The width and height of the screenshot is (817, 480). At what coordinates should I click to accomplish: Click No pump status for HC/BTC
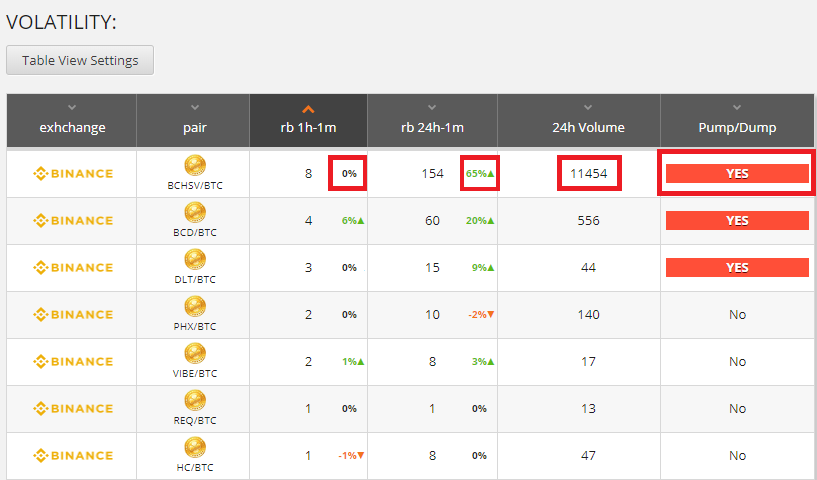737,455
